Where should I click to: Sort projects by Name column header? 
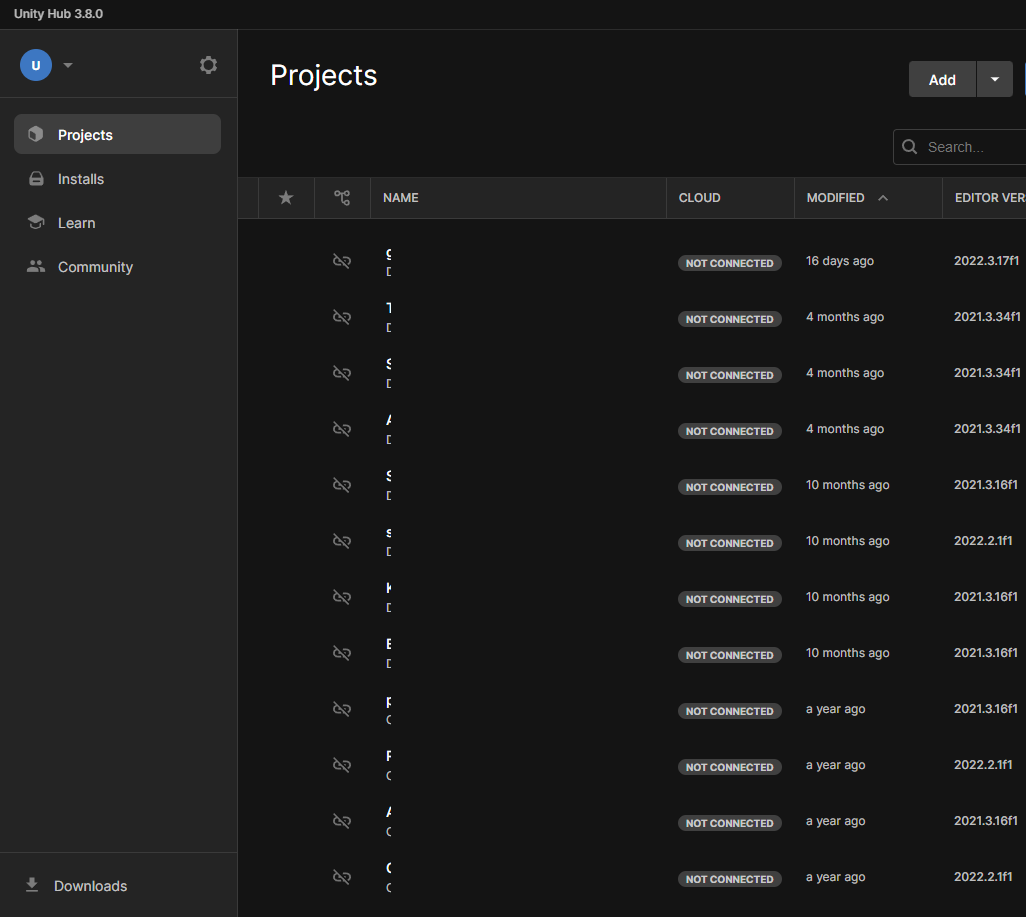pos(401,198)
